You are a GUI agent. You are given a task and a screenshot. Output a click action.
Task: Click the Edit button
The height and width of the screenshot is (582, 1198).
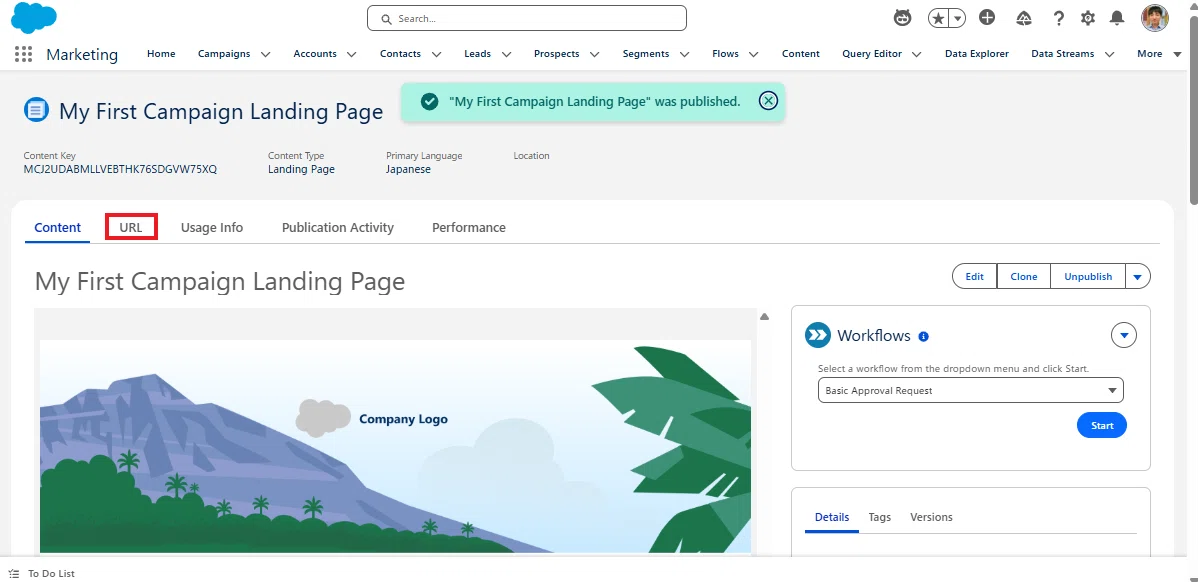click(x=974, y=276)
